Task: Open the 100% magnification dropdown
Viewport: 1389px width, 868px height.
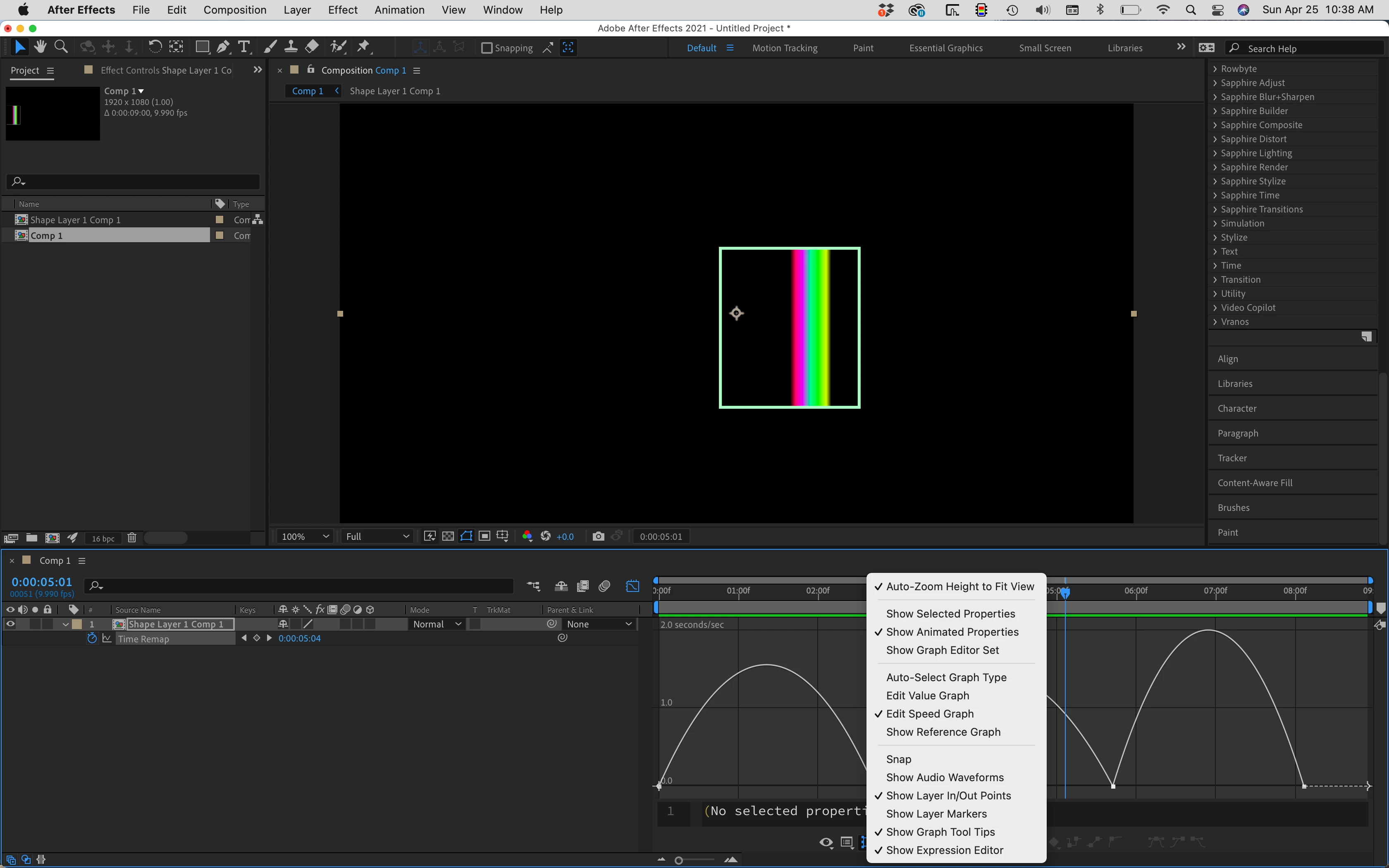Action: (305, 536)
